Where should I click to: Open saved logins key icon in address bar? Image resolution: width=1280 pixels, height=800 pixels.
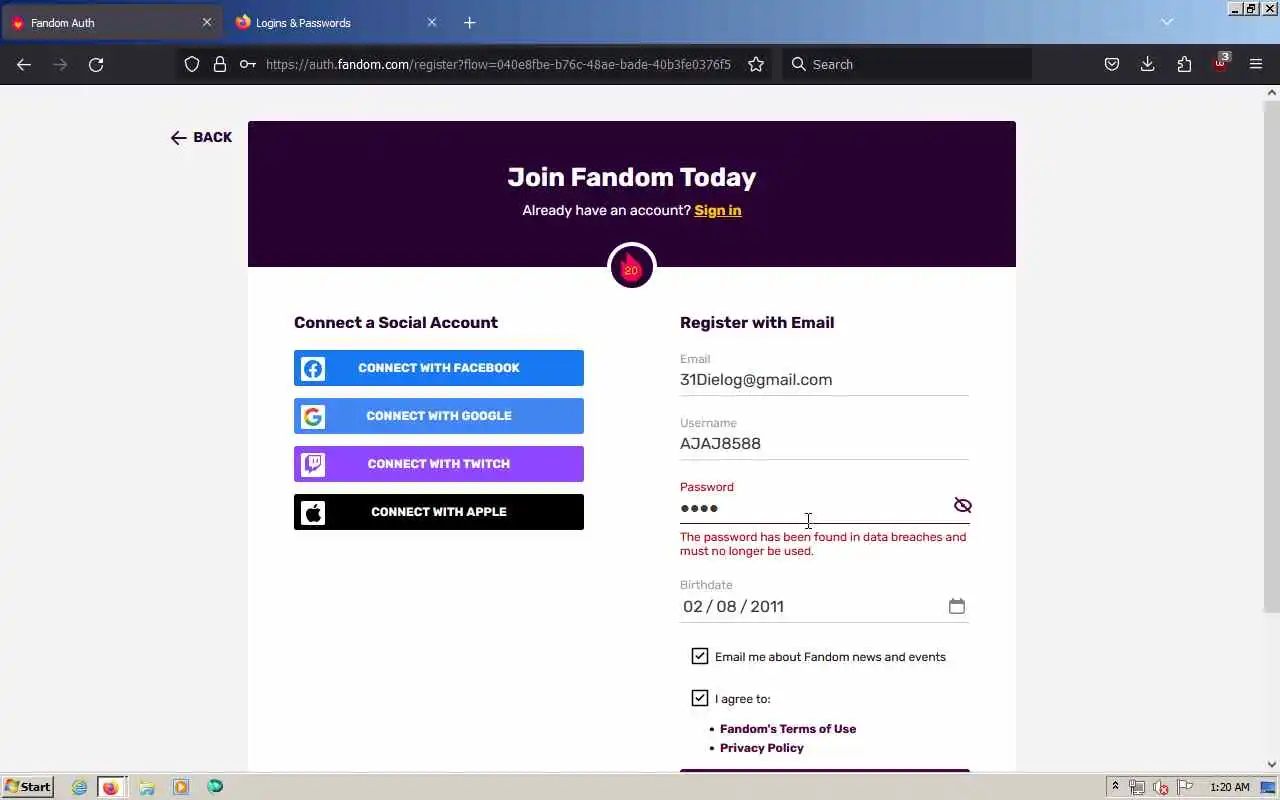click(247, 64)
